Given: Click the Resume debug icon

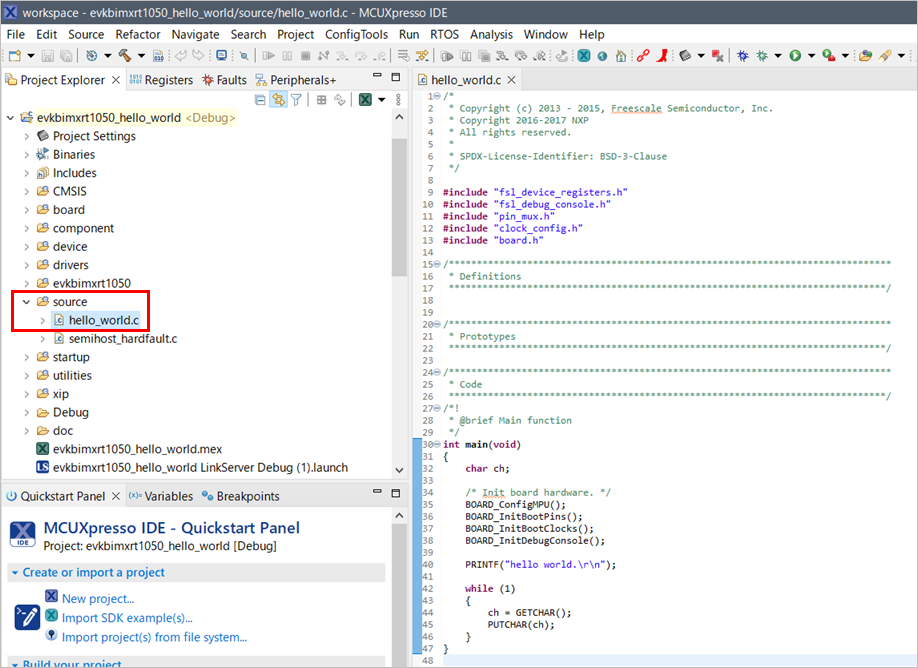Looking at the screenshot, I should click(x=269, y=56).
